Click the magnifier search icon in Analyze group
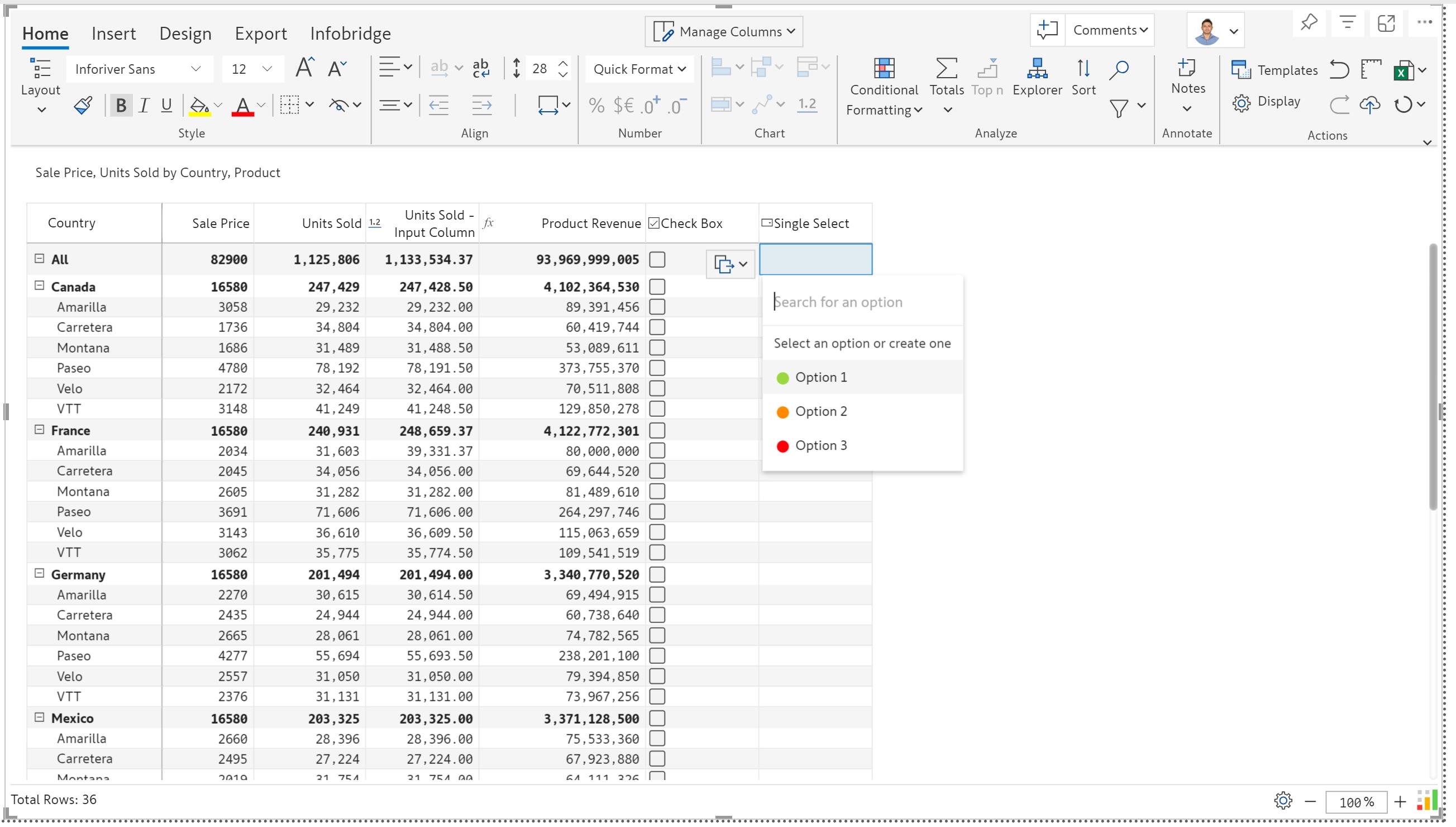The width and height of the screenshot is (1456, 827). pyautogui.click(x=1118, y=69)
